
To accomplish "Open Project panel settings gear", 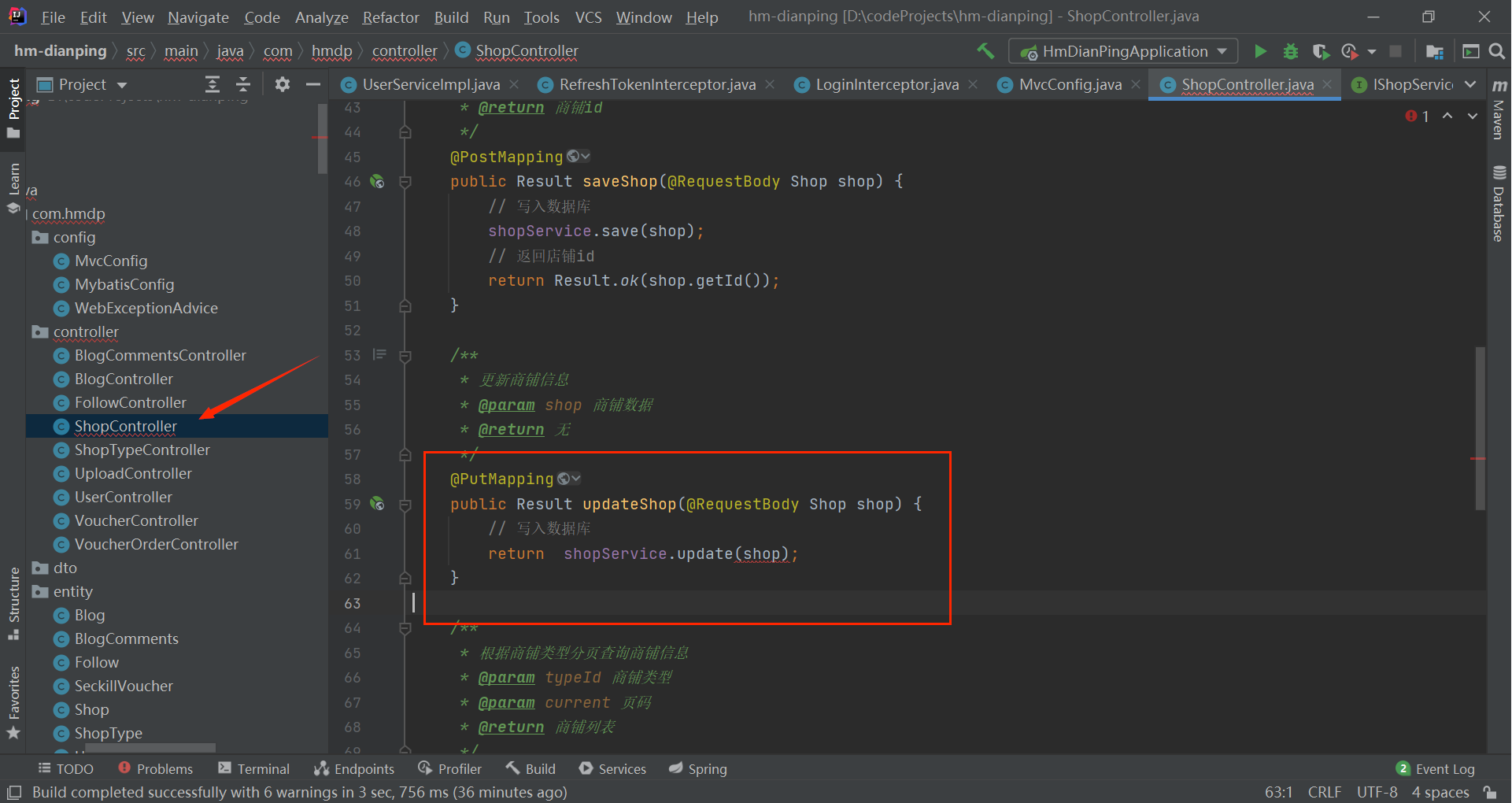I will 282,84.
